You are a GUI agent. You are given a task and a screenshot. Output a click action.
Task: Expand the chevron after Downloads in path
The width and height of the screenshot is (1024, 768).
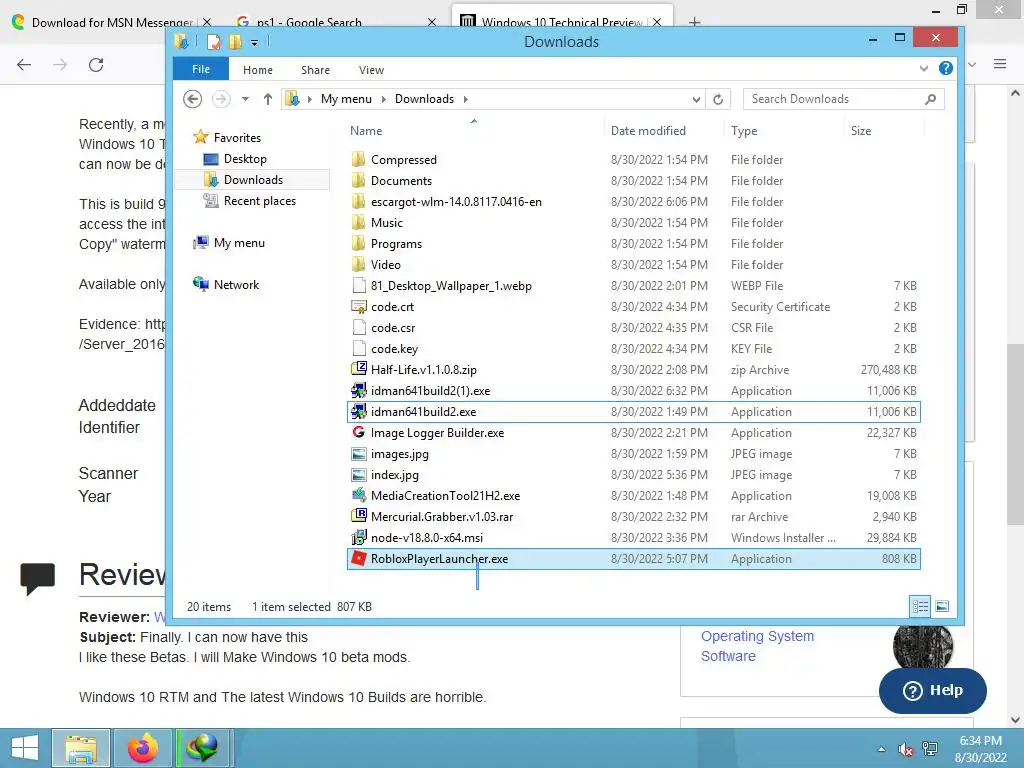coord(466,99)
